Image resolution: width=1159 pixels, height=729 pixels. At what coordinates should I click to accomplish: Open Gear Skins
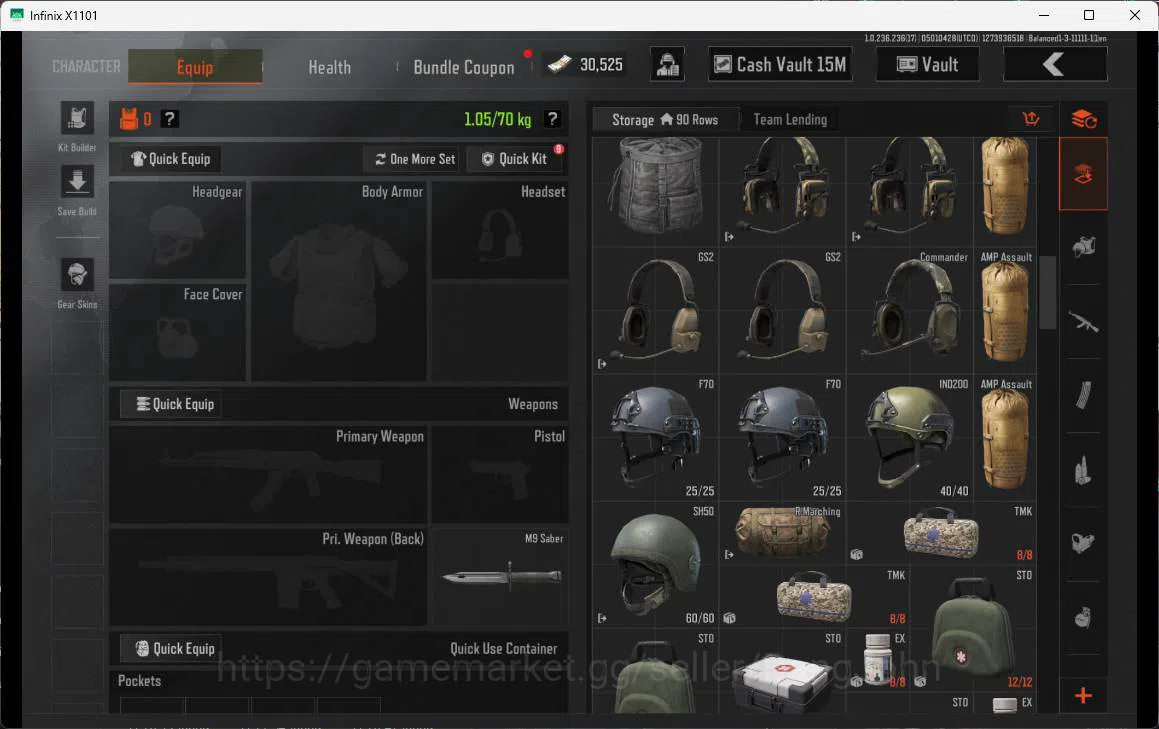pos(77,275)
